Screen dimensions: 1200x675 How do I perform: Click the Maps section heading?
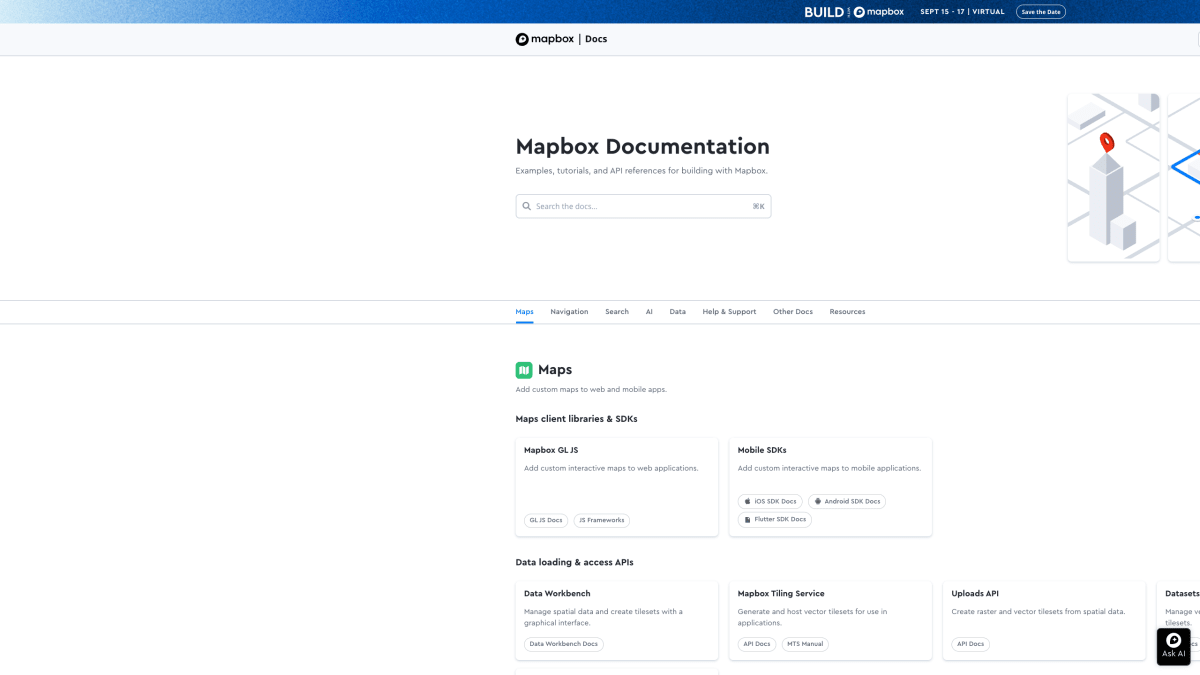[555, 370]
